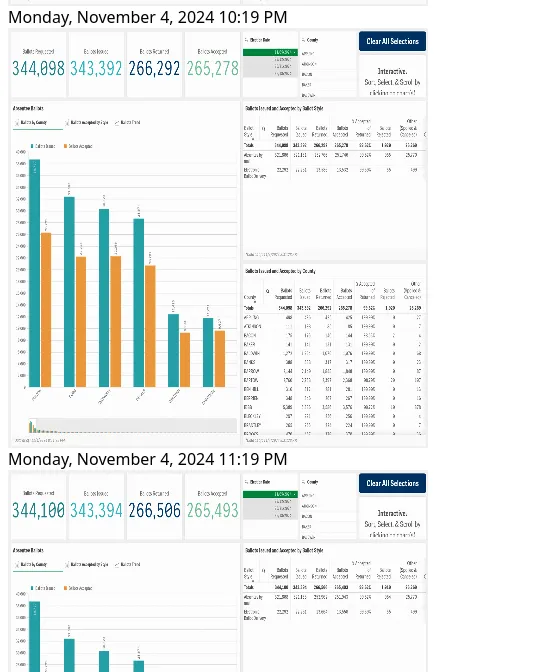Sort by Ballots Requested header in 10:19 PM County table

coord(284,294)
